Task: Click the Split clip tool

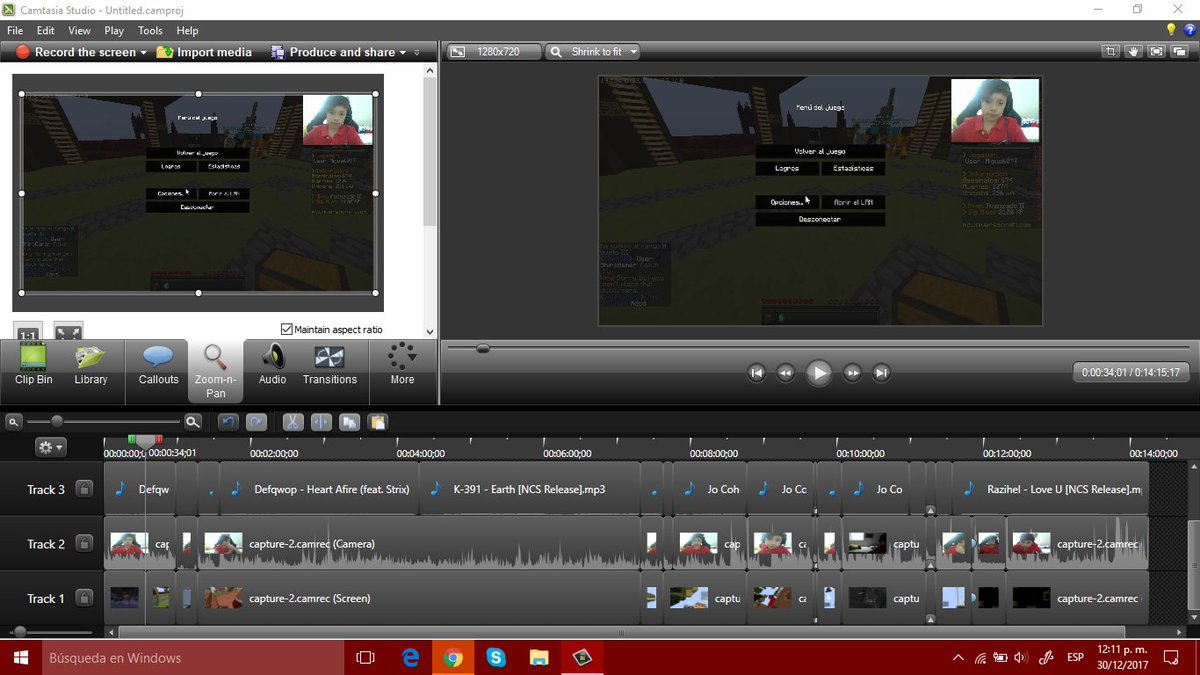Action: [x=321, y=422]
